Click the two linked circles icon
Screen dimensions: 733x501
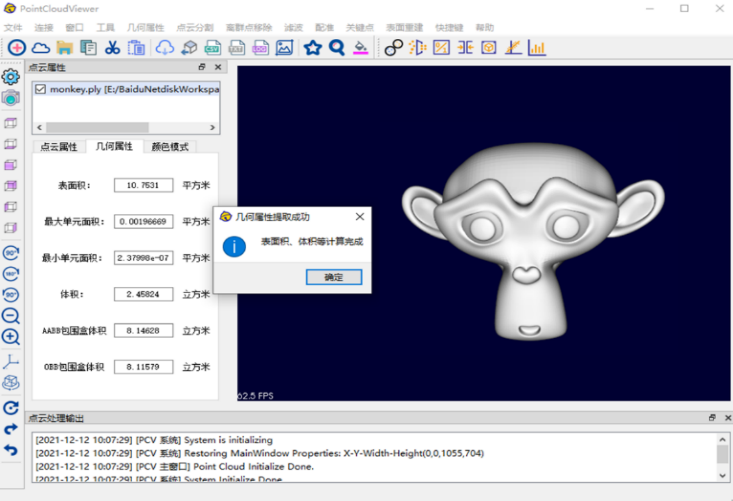pyautogui.click(x=394, y=48)
